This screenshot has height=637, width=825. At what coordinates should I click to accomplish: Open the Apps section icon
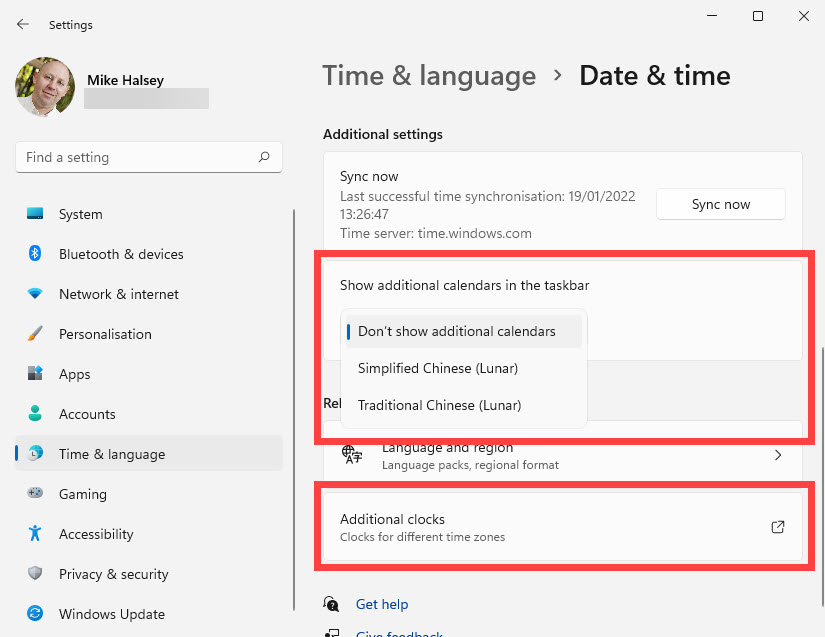click(x=36, y=374)
